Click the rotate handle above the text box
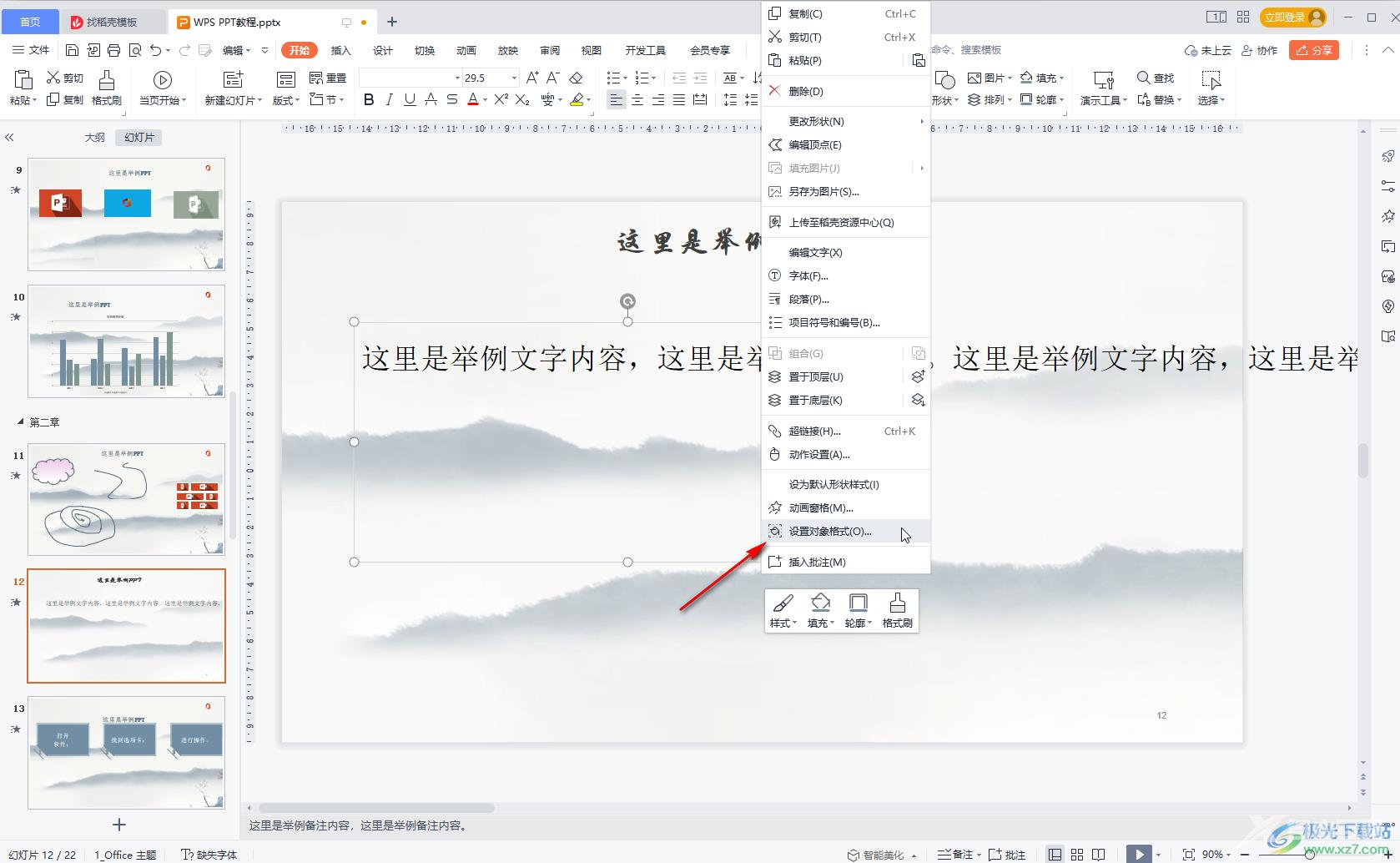This screenshot has height=863, width=1400. [x=627, y=301]
